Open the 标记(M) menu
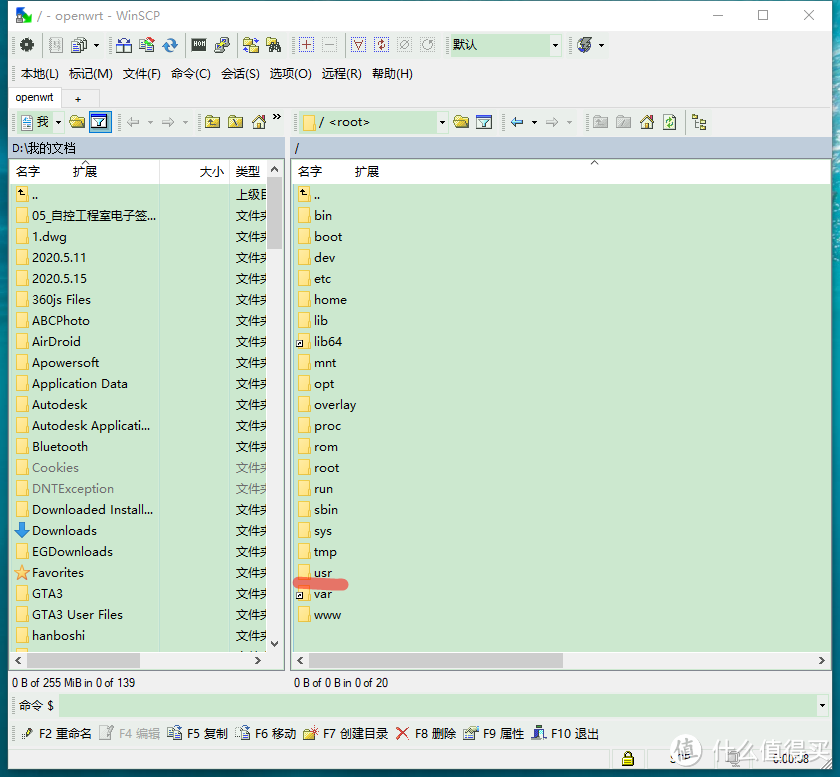840x777 pixels. [91, 73]
